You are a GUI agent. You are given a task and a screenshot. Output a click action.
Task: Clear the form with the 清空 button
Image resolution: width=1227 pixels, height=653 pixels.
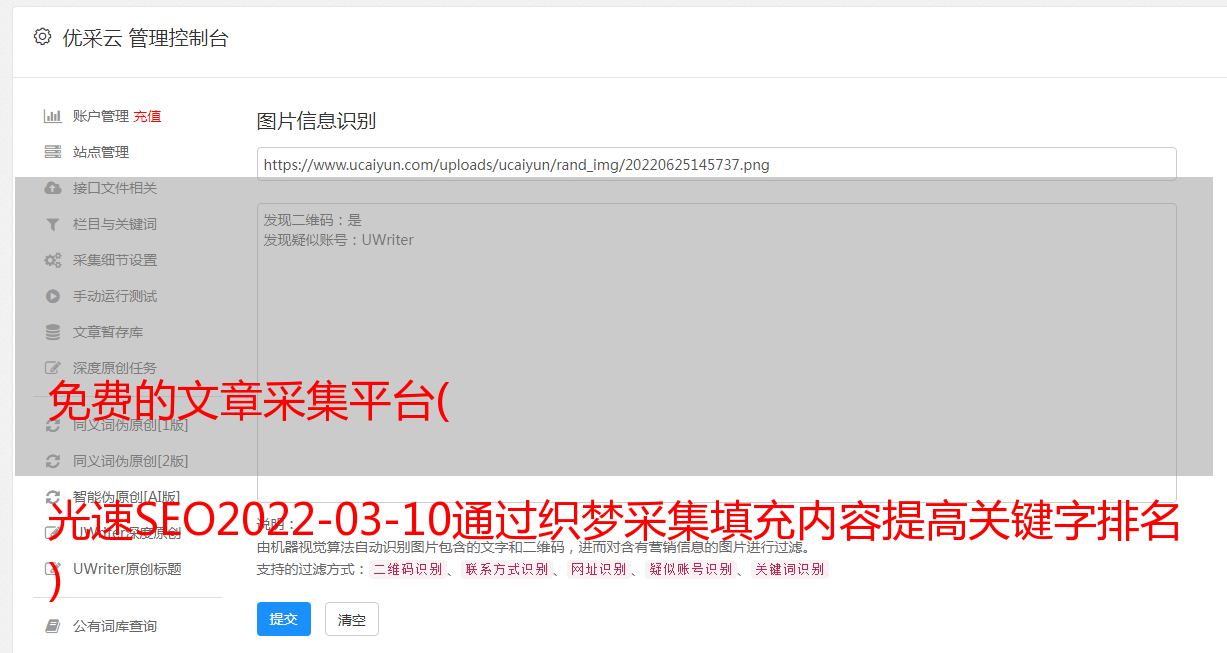coord(352,619)
